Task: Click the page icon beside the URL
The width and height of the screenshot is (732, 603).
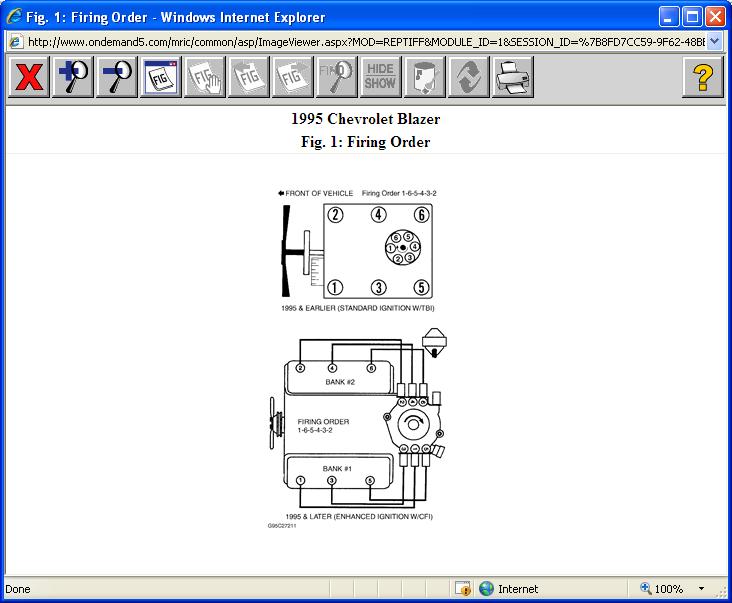Action: click(15, 42)
